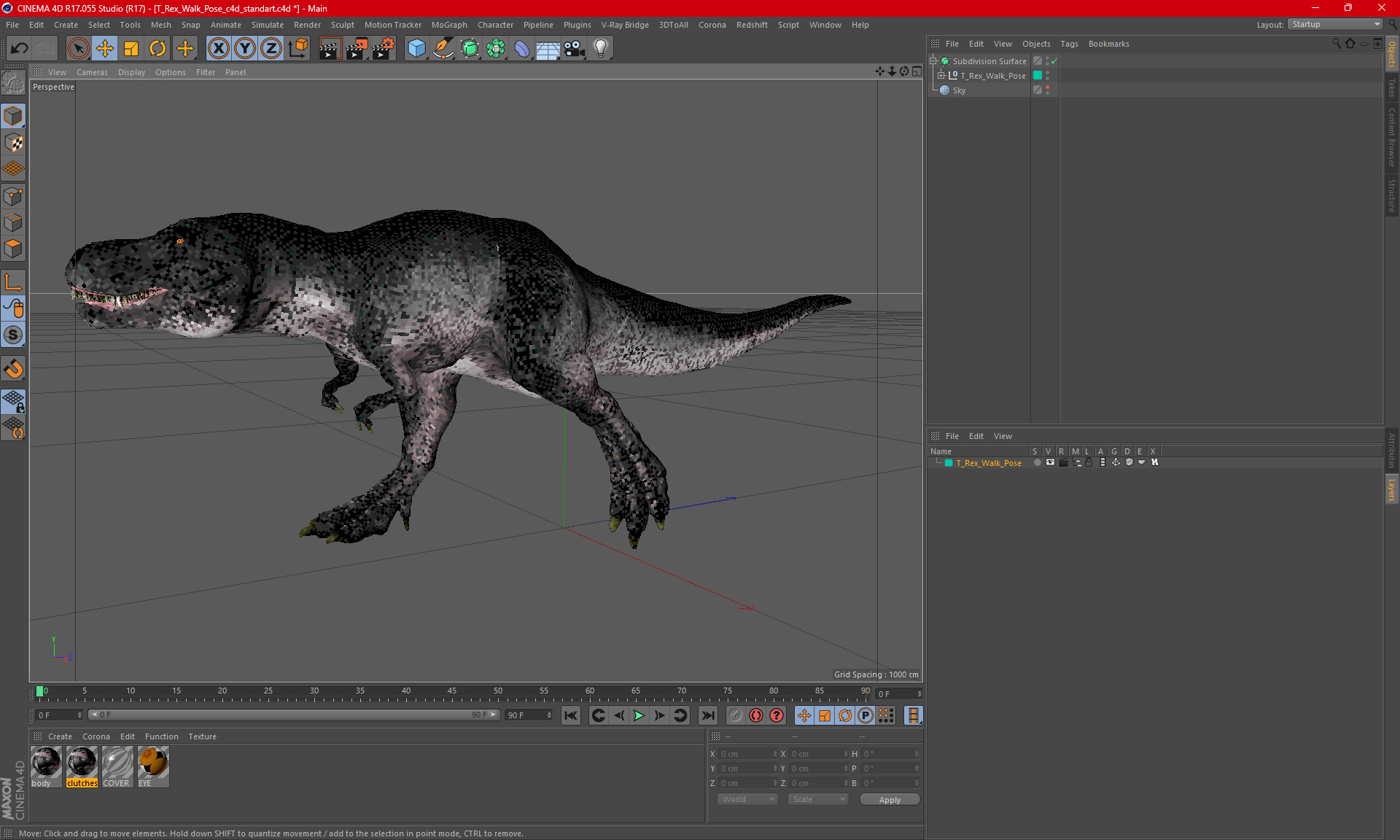This screenshot has width=1400, height=840.
Task: Toggle position keyframe recording button
Action: coord(804,715)
